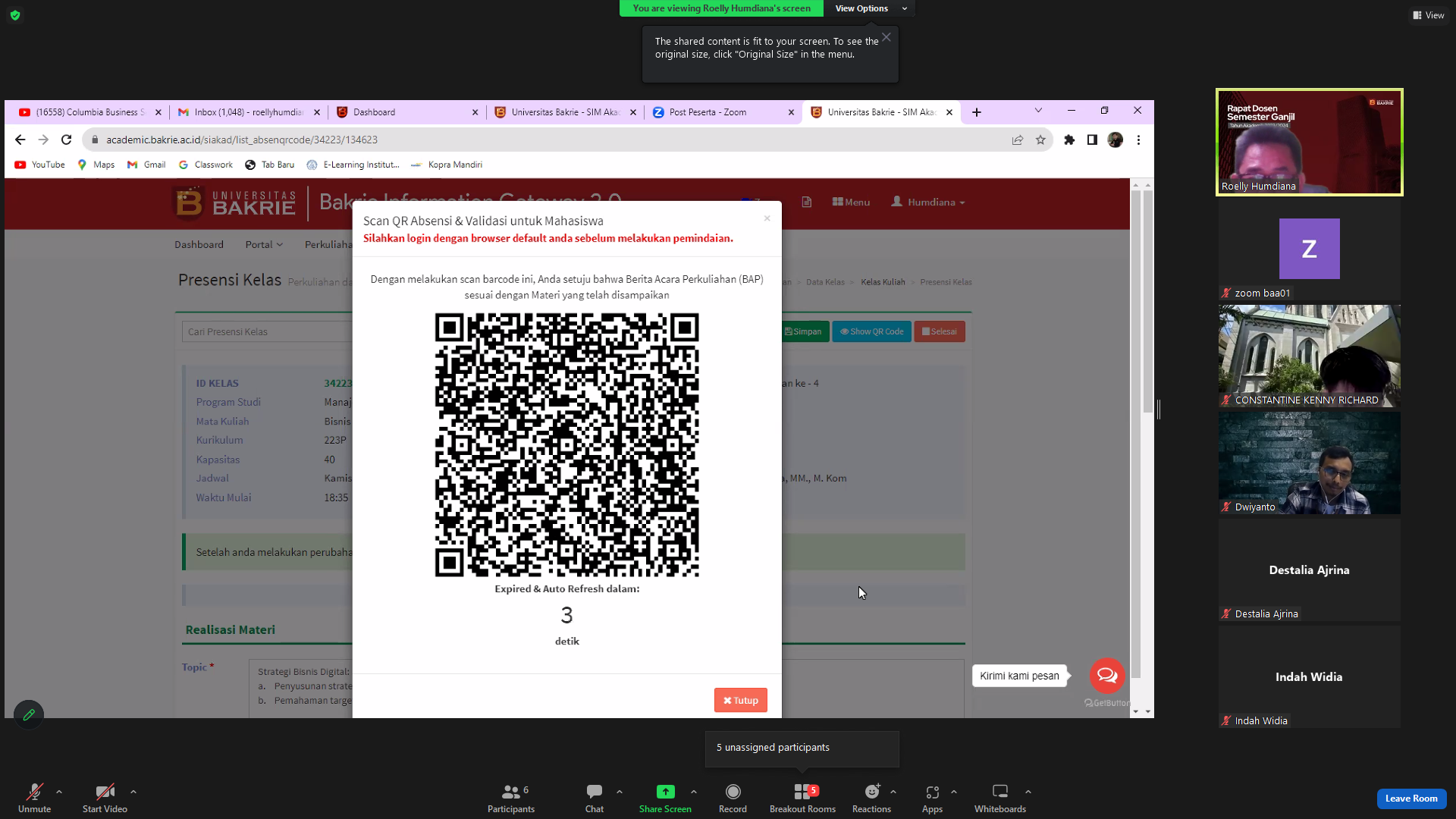Open the E-Learning Institut bookmark
Image resolution: width=1456 pixels, height=819 pixels.
tap(353, 165)
